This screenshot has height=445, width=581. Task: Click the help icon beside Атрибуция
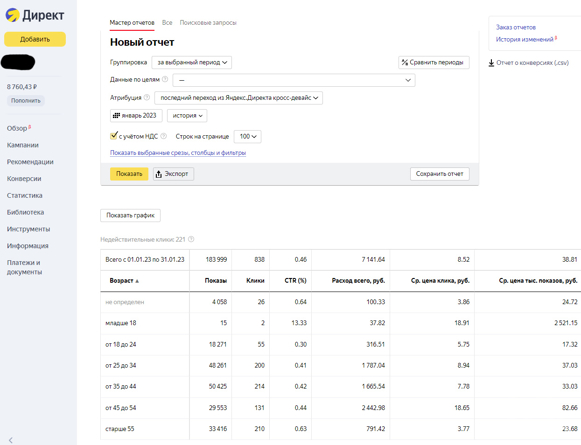pyautogui.click(x=147, y=97)
